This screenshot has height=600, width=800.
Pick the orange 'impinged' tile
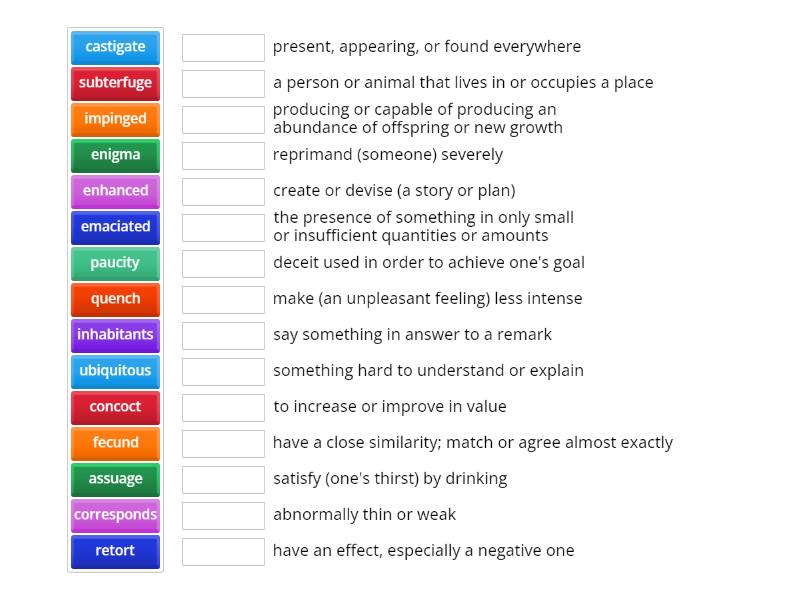(x=115, y=119)
